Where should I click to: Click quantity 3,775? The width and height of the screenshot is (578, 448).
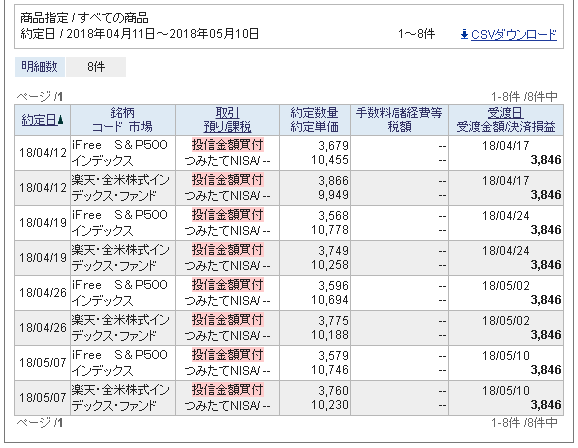point(334,321)
